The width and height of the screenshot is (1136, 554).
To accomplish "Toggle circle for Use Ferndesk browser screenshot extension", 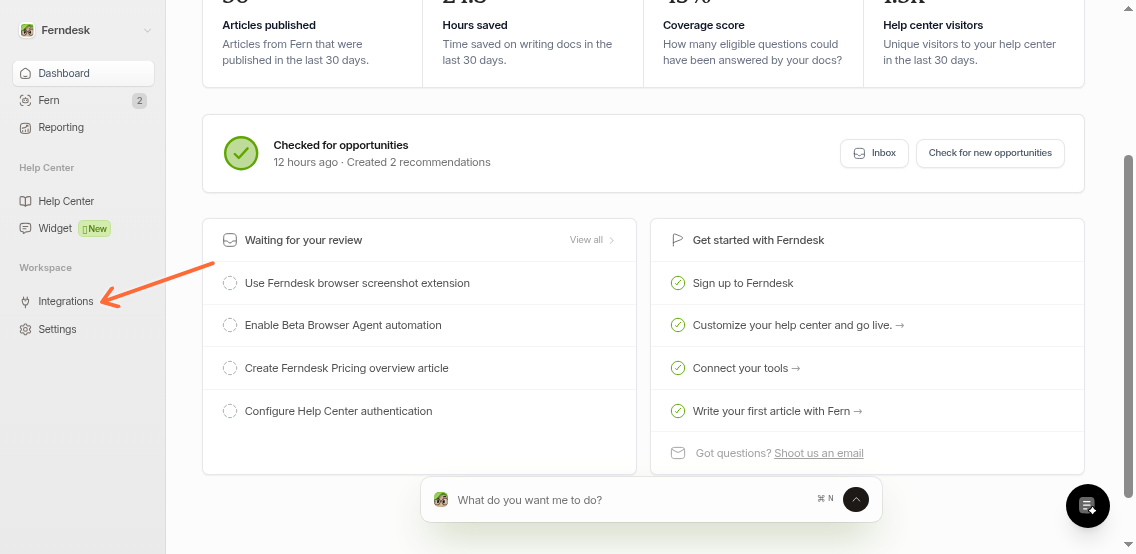I will point(230,283).
